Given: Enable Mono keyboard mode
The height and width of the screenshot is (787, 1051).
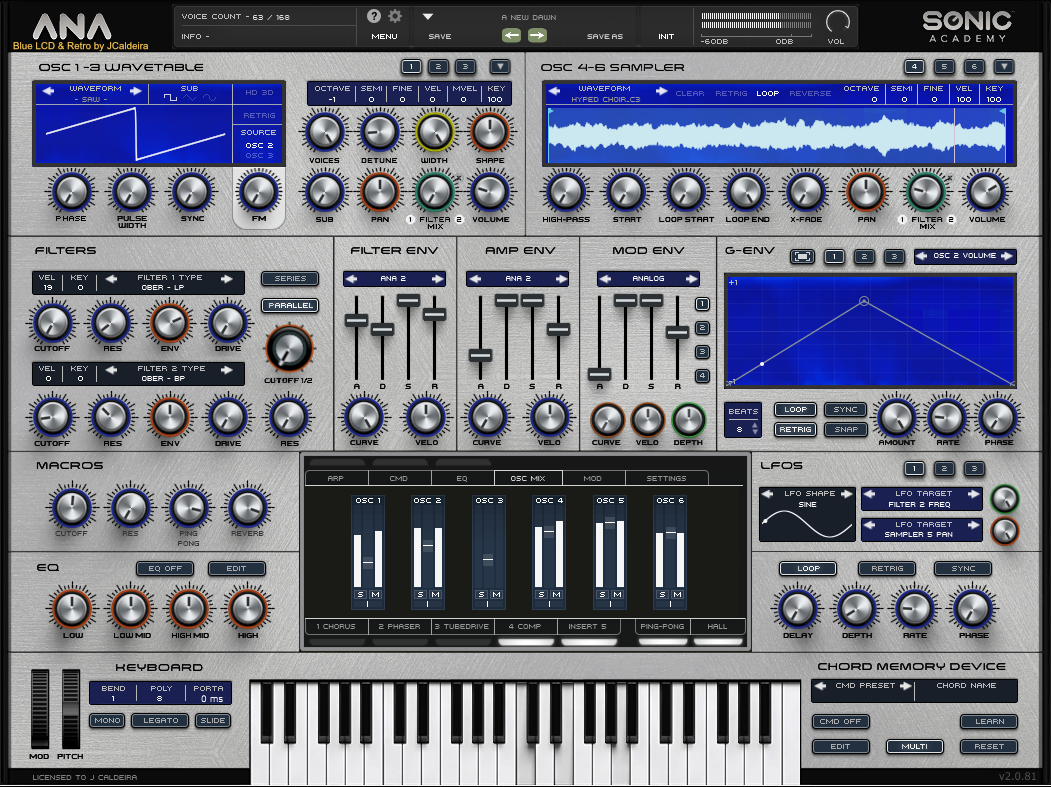Looking at the screenshot, I should [x=107, y=721].
